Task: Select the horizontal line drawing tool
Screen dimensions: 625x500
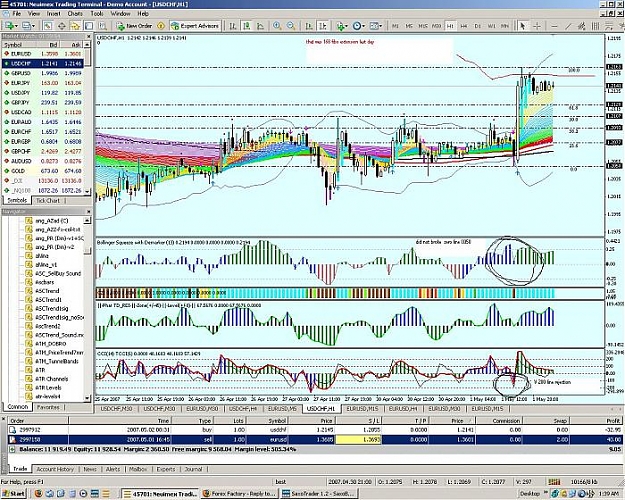Action: 554,26
